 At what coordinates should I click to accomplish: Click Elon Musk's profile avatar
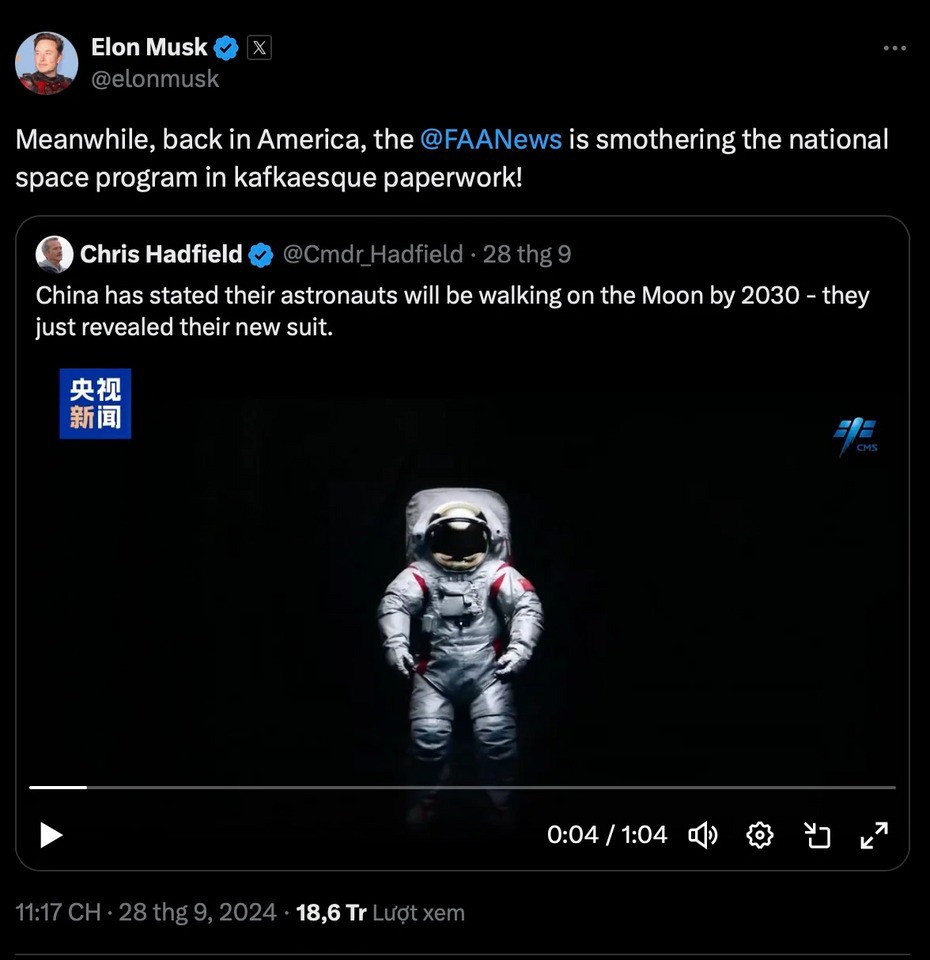pyautogui.click(x=46, y=63)
